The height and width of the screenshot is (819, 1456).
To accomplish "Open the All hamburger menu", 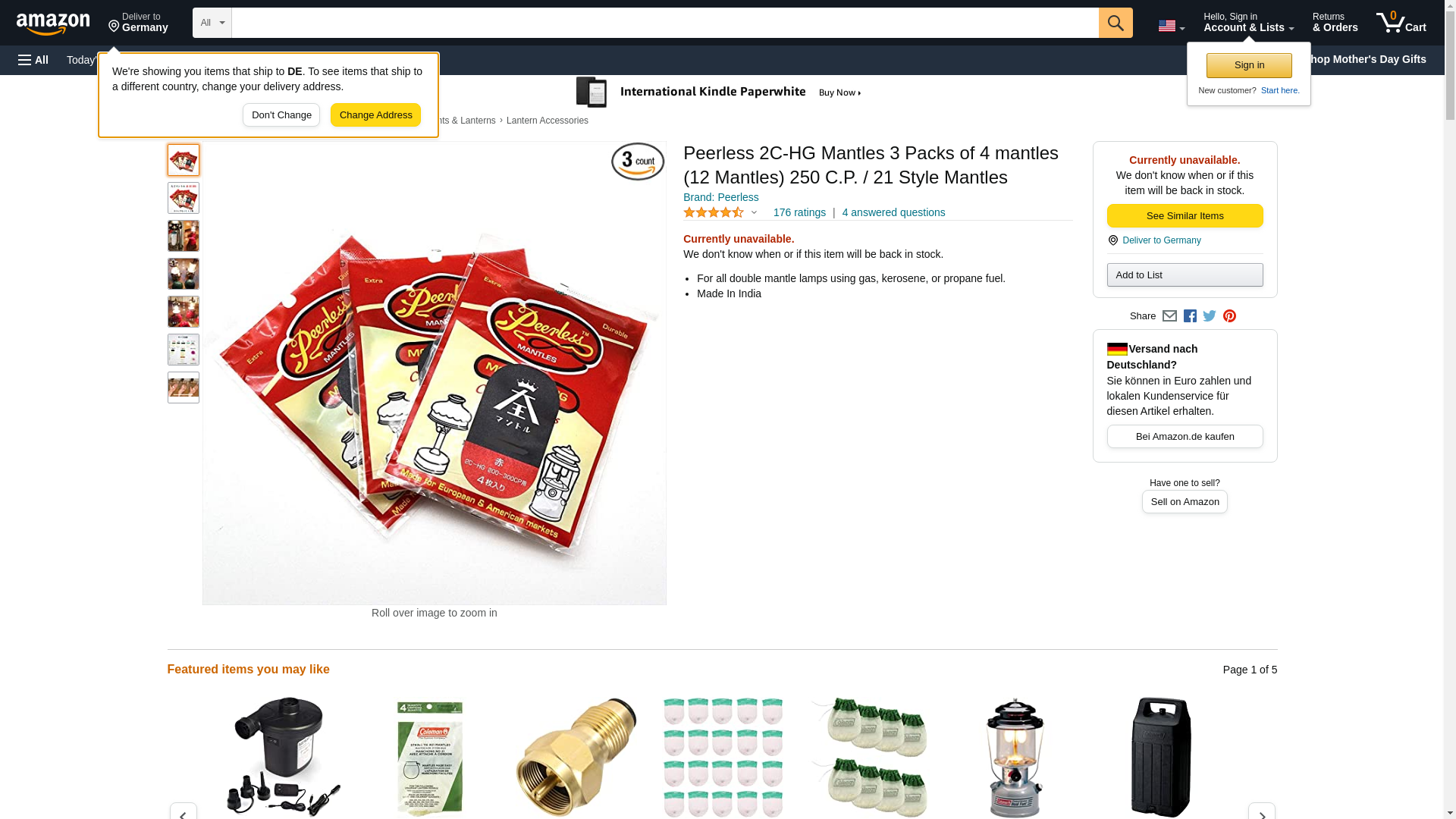I will 33,60.
